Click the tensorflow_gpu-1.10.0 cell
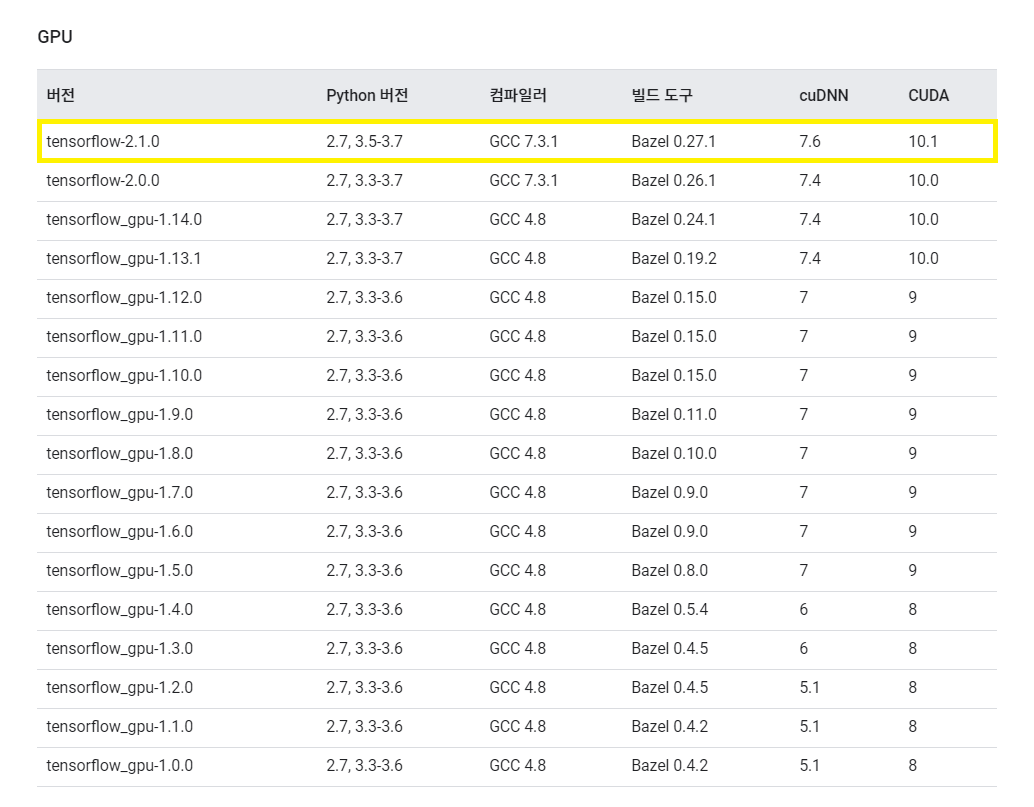The width and height of the screenshot is (1034, 807). (124, 374)
